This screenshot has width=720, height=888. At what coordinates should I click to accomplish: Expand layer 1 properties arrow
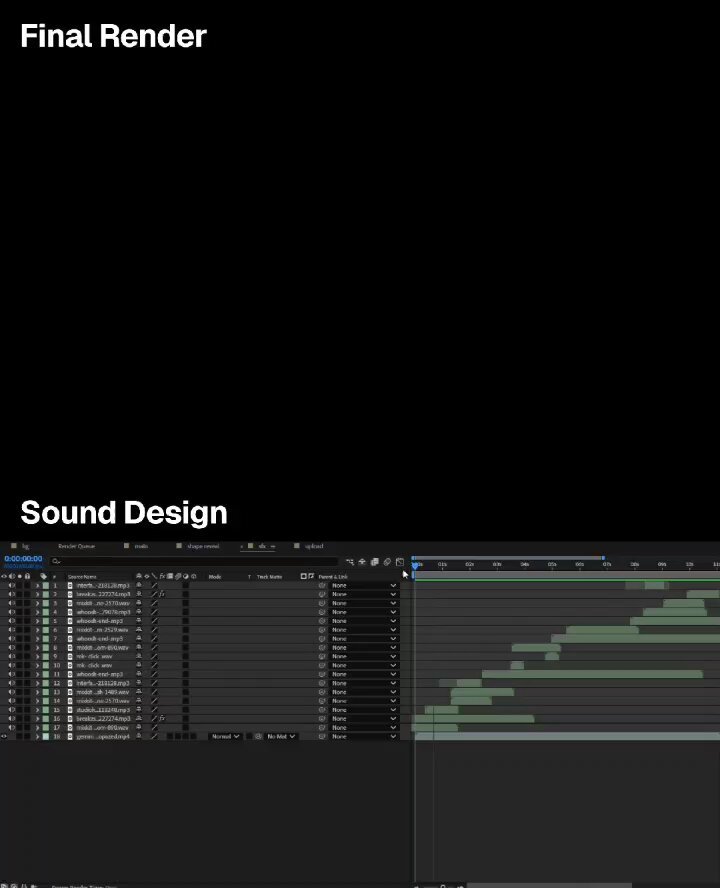[37, 586]
